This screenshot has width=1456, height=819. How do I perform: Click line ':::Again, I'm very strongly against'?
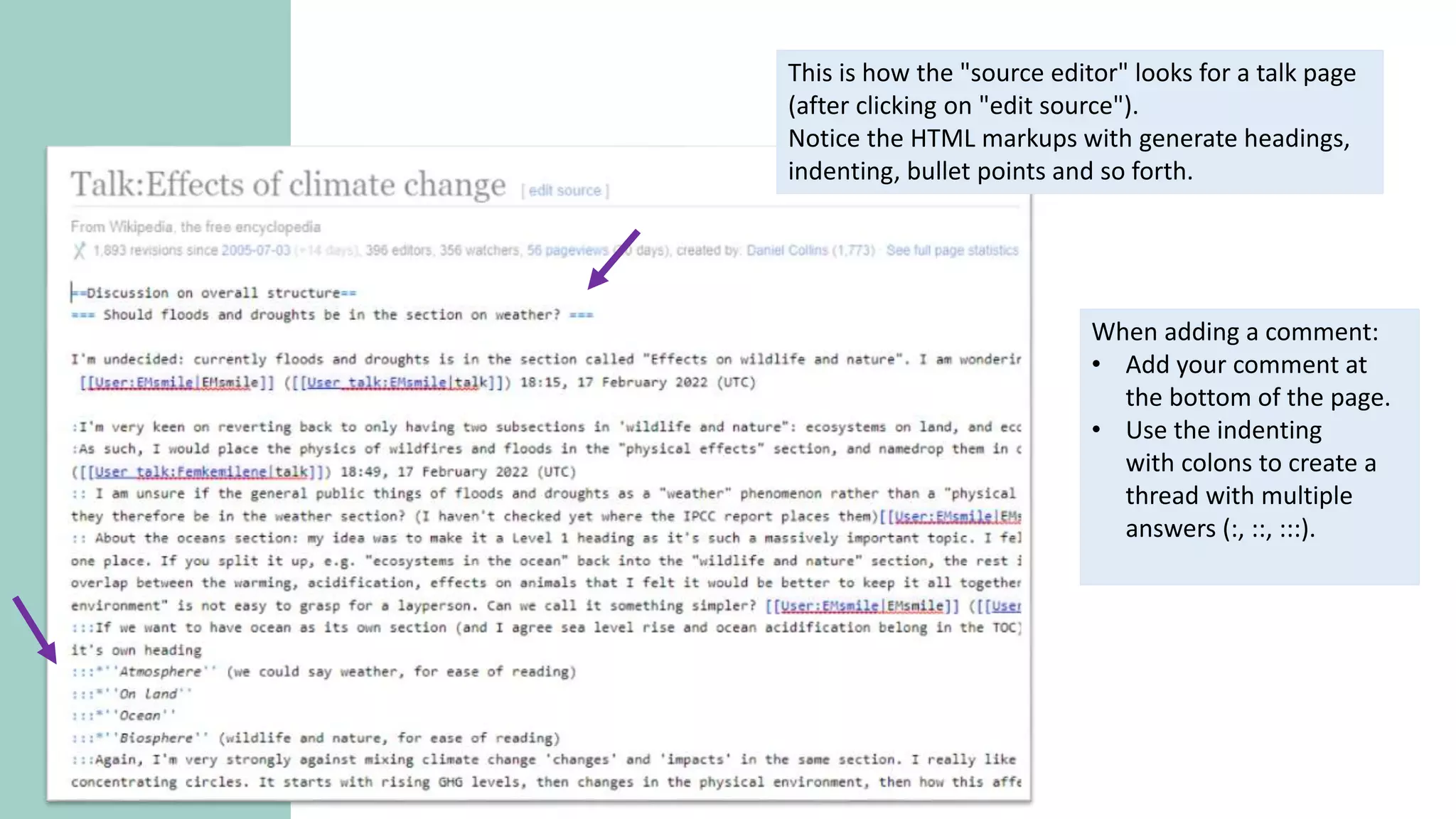(545, 761)
